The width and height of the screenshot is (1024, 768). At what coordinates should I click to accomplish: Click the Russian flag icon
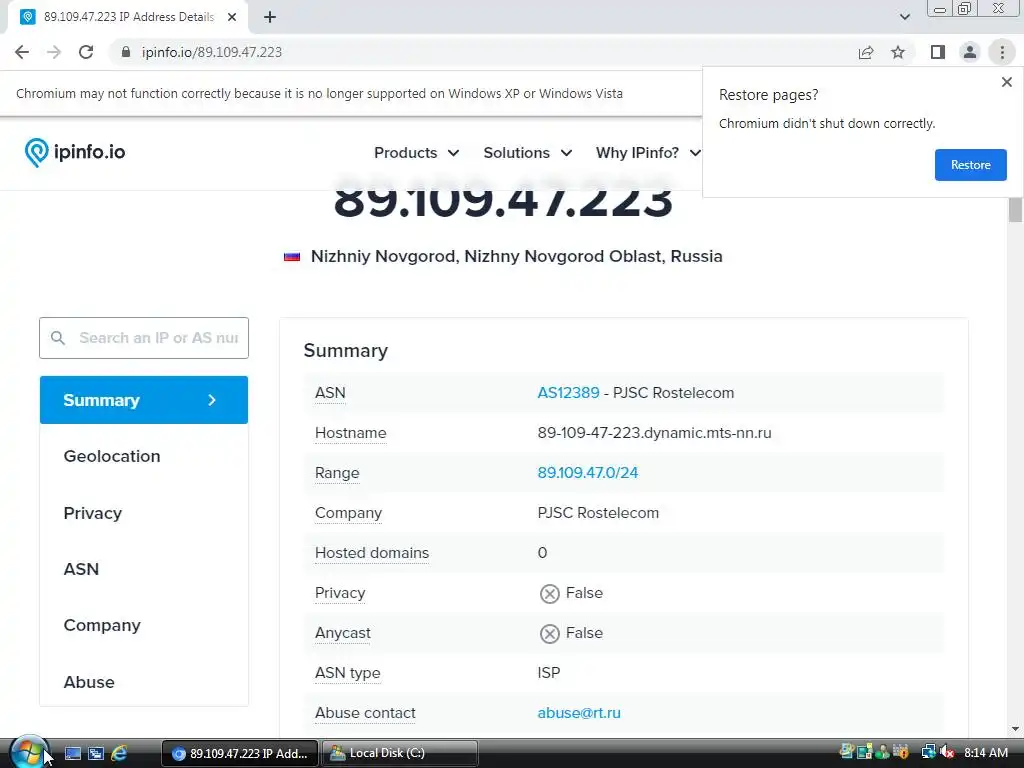292,257
